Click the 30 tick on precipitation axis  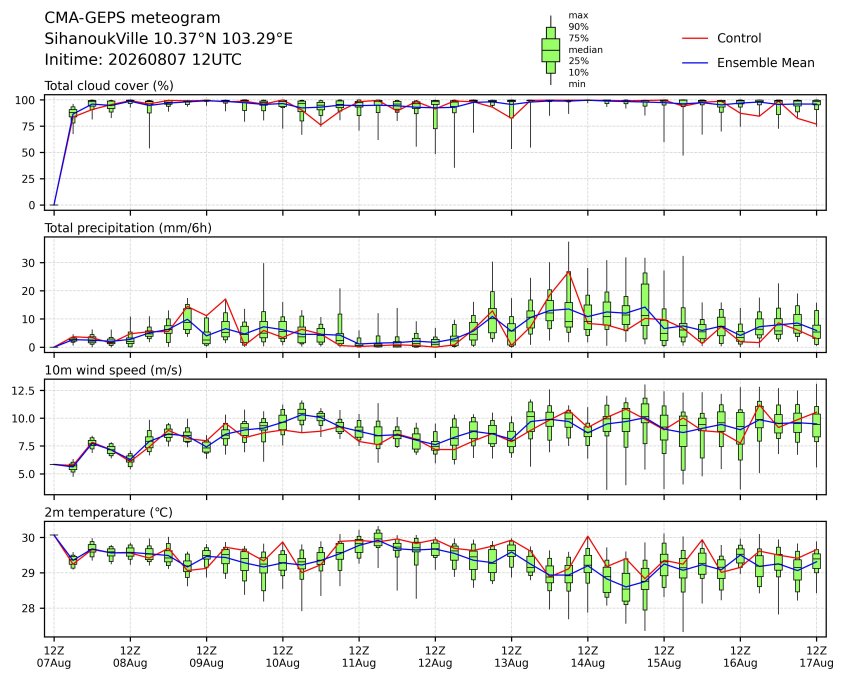coord(29,263)
